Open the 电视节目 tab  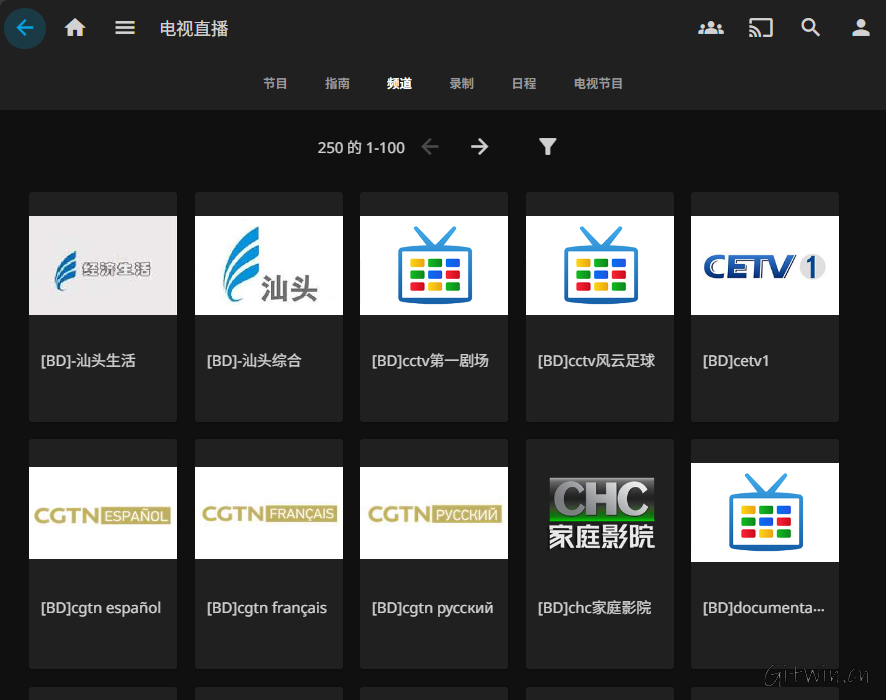tap(598, 84)
